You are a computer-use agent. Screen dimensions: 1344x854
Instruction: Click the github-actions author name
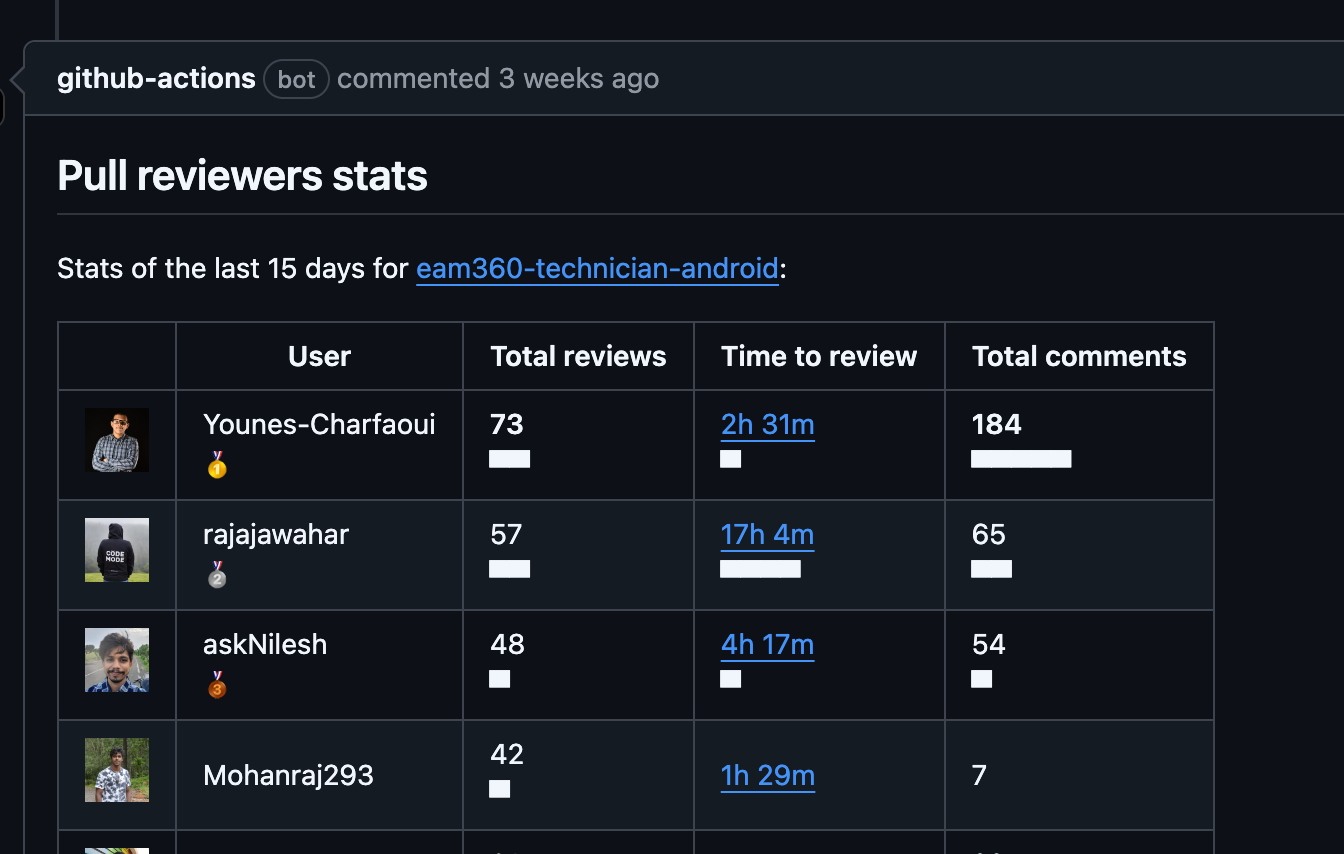[x=156, y=79]
